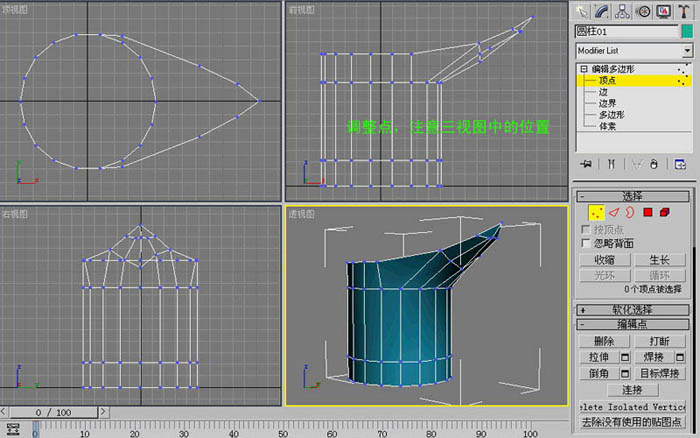The image size is (700, 438).
Task: Select 边 in modifier stack
Action: pos(603,92)
